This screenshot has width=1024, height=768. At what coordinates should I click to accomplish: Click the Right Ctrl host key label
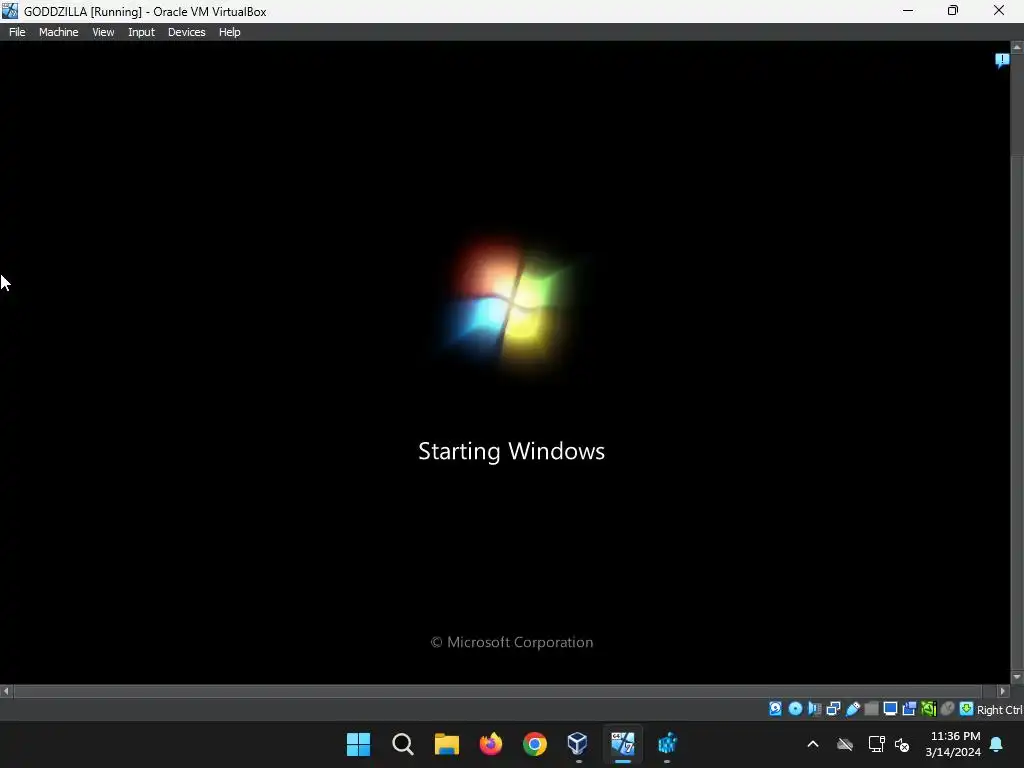point(999,710)
